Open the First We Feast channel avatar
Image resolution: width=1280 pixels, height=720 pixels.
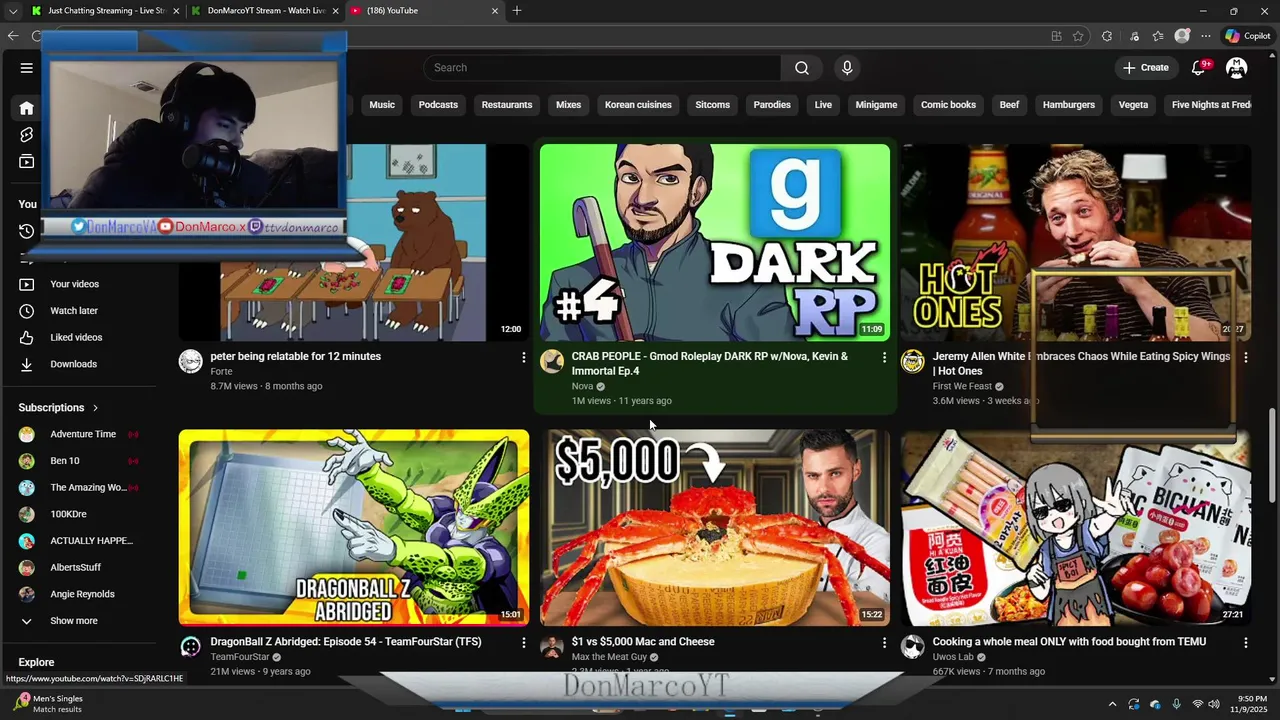click(913, 362)
